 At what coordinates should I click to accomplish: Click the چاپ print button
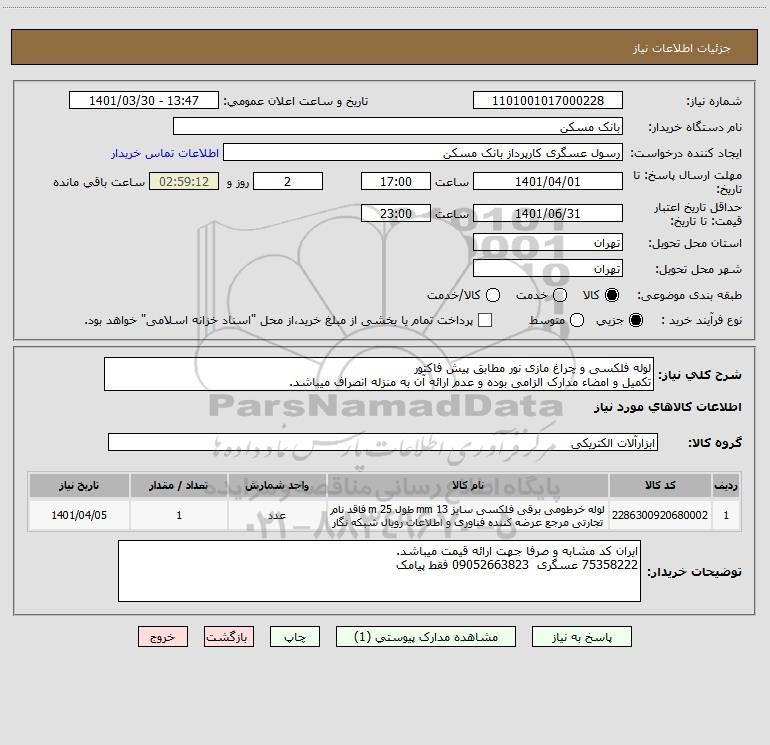(x=295, y=637)
